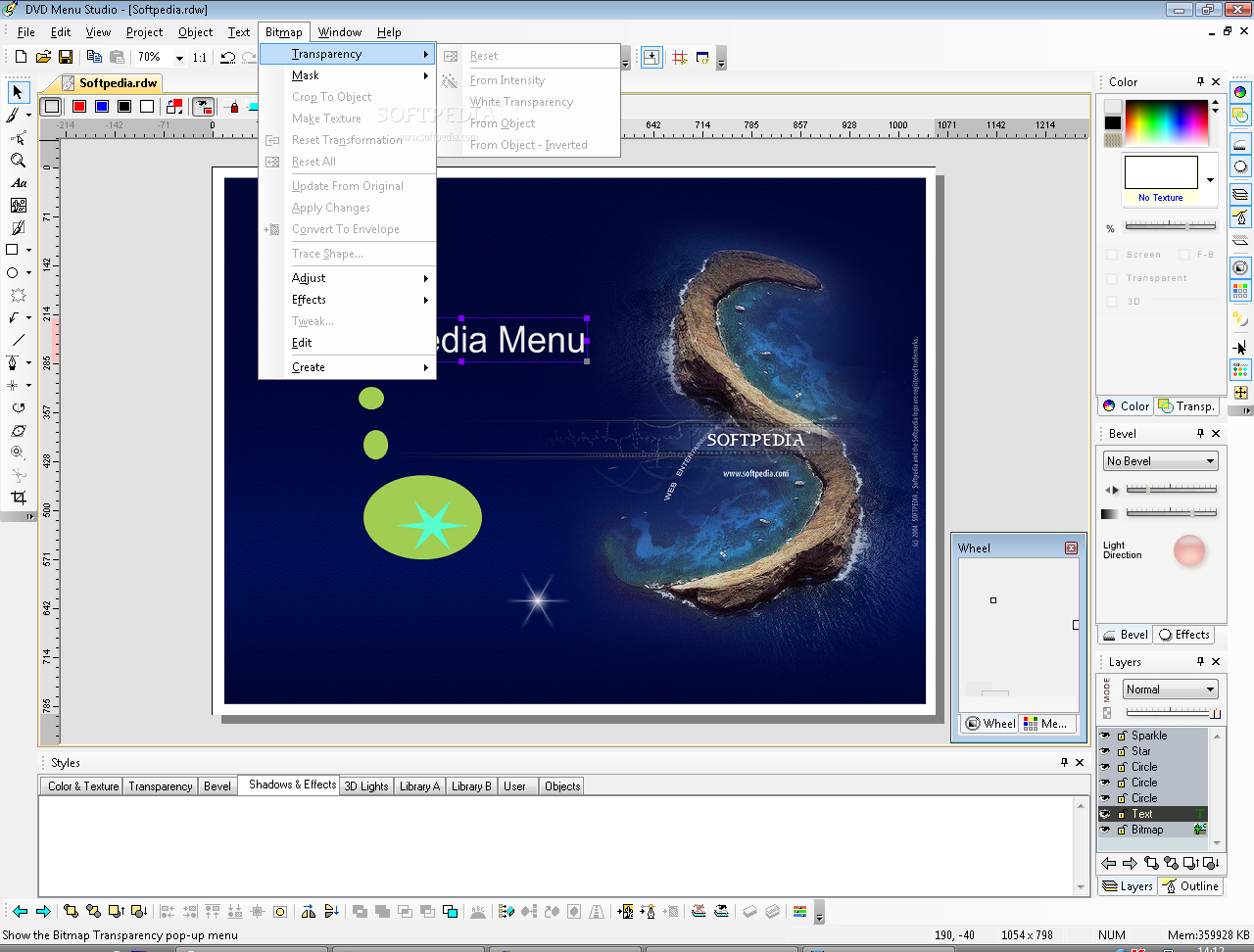Adjust the Layers opacity slider
The image size is (1254, 952).
pyautogui.click(x=1171, y=712)
